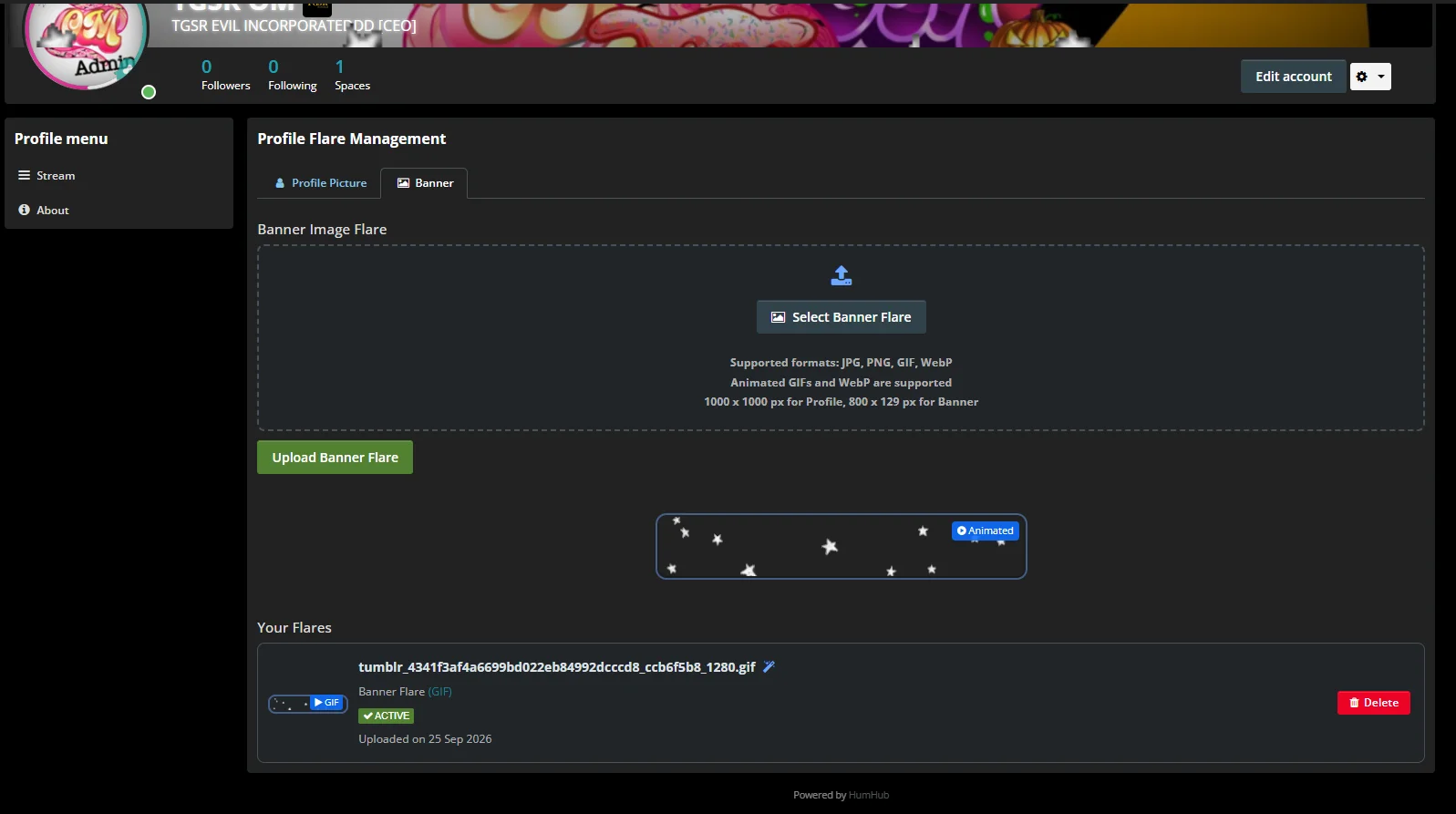Open Stream in the Profile menu
This screenshot has height=814, width=1456.
119,176
